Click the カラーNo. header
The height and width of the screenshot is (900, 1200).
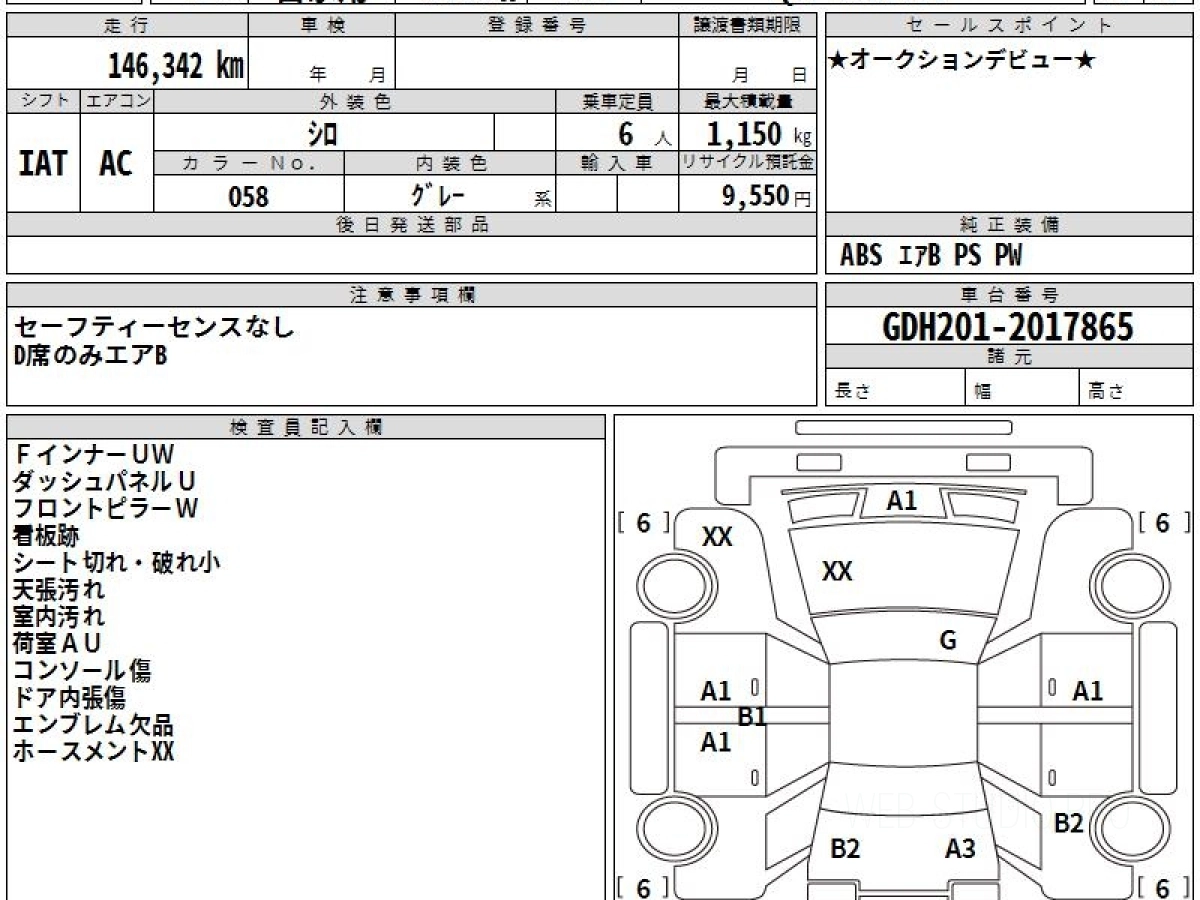249,163
